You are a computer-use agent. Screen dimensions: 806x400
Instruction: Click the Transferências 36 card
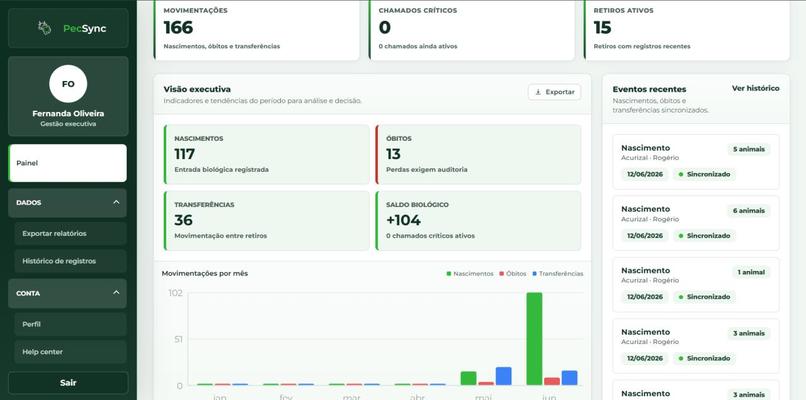coord(266,221)
